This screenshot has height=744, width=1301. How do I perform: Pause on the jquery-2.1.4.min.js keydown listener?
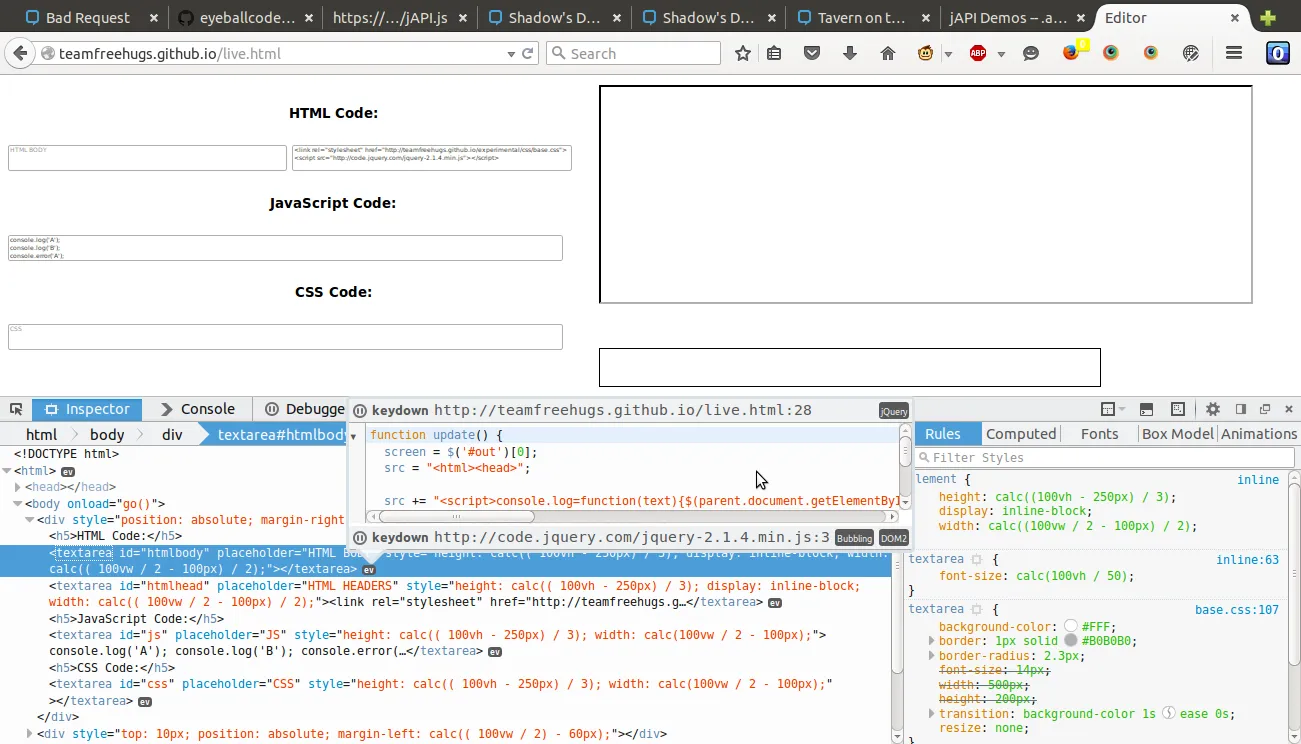pos(360,538)
